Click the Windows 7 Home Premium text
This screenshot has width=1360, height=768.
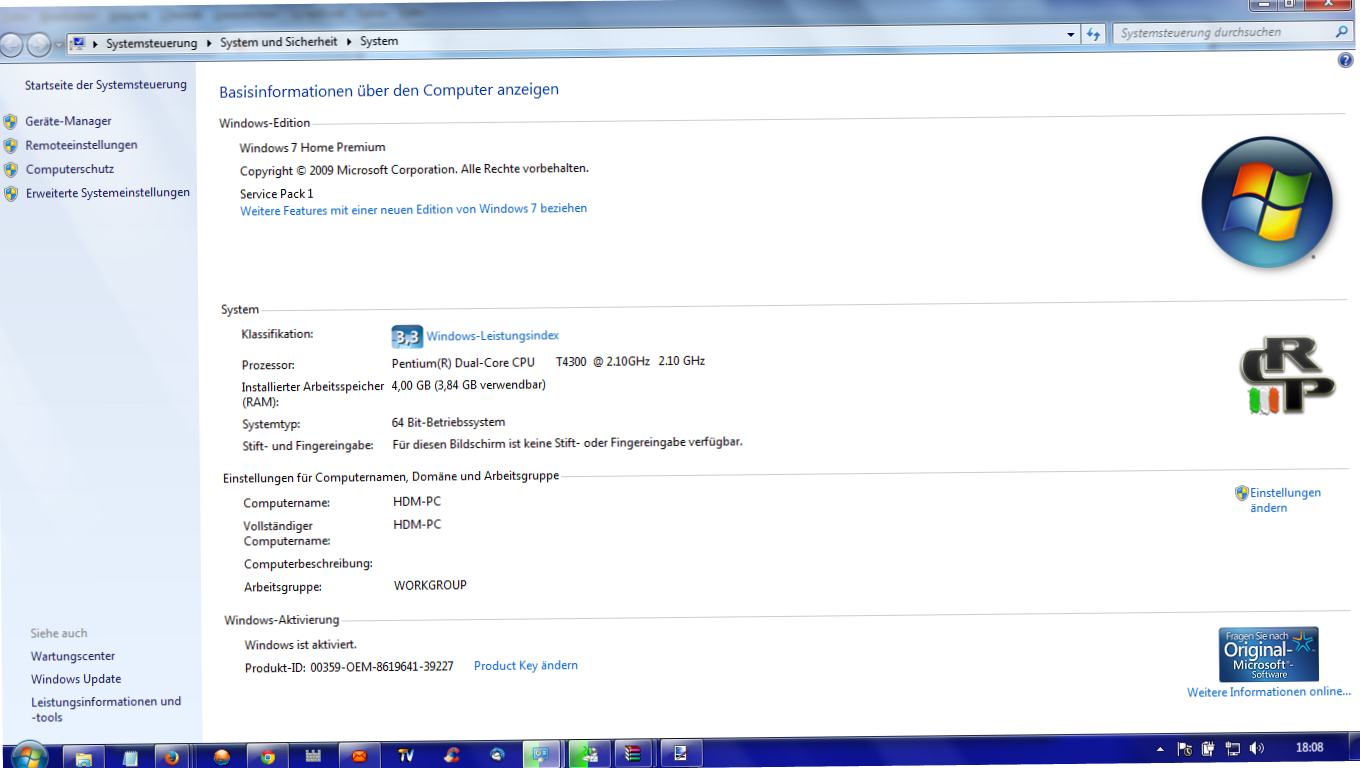click(313, 148)
